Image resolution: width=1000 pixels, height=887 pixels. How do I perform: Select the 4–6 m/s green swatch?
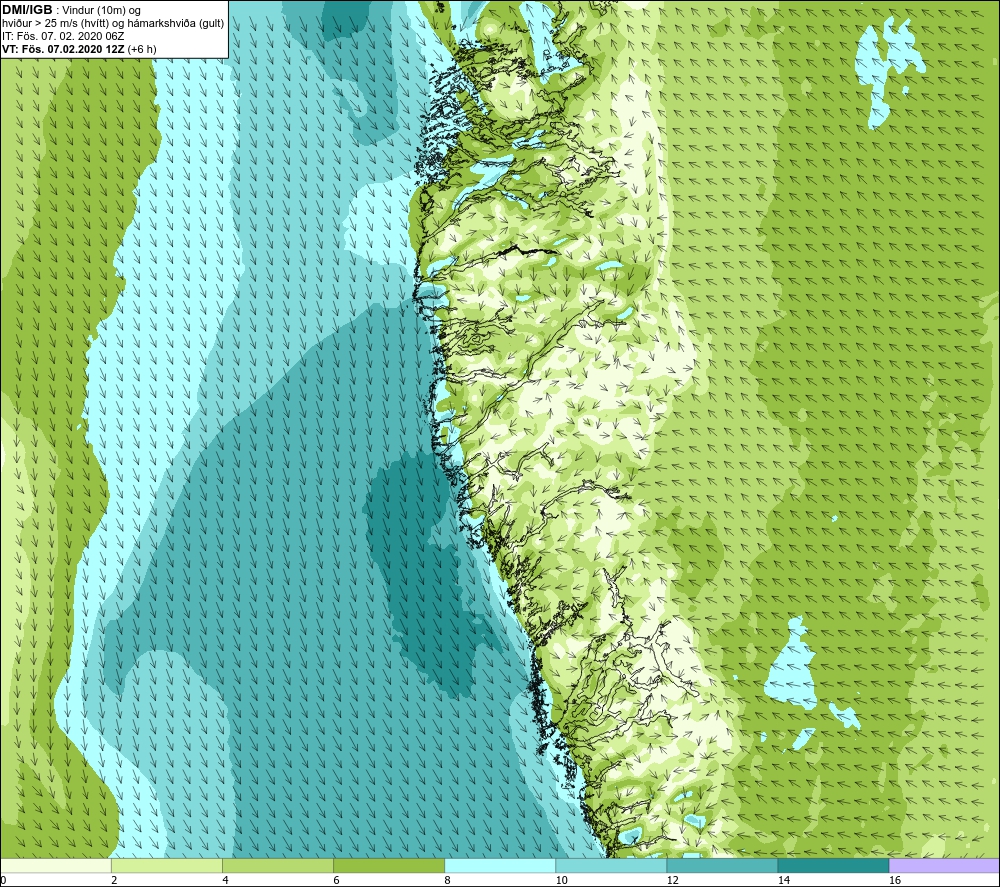(277, 866)
